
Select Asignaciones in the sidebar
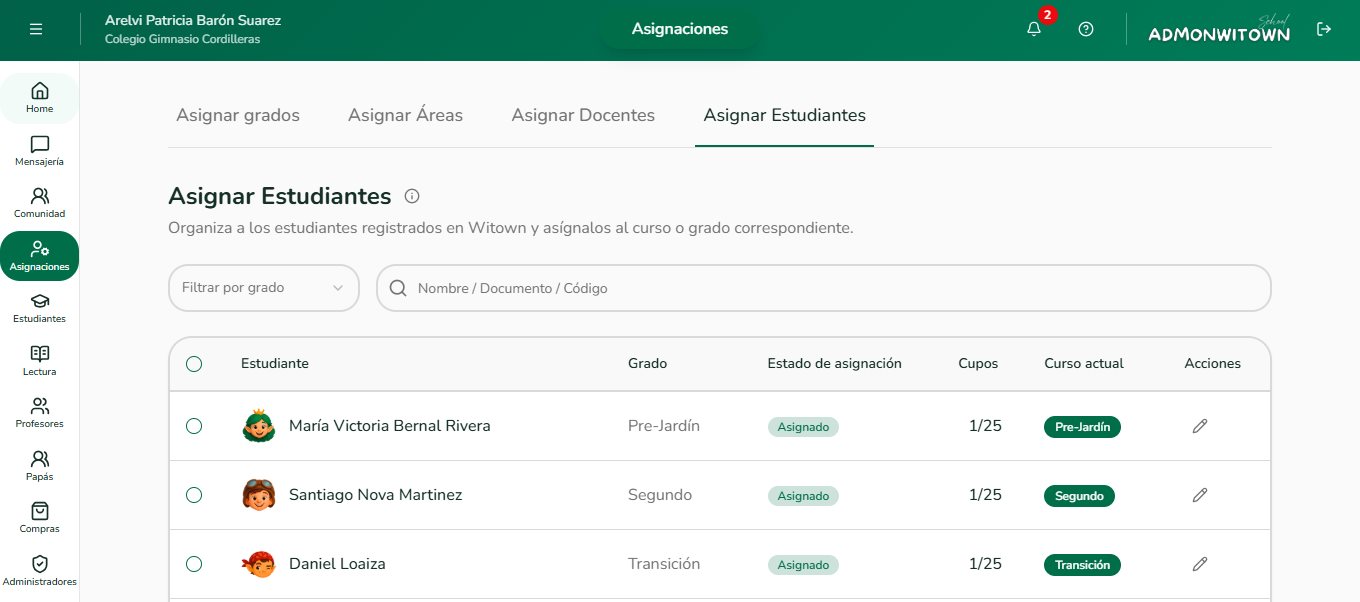tap(40, 256)
